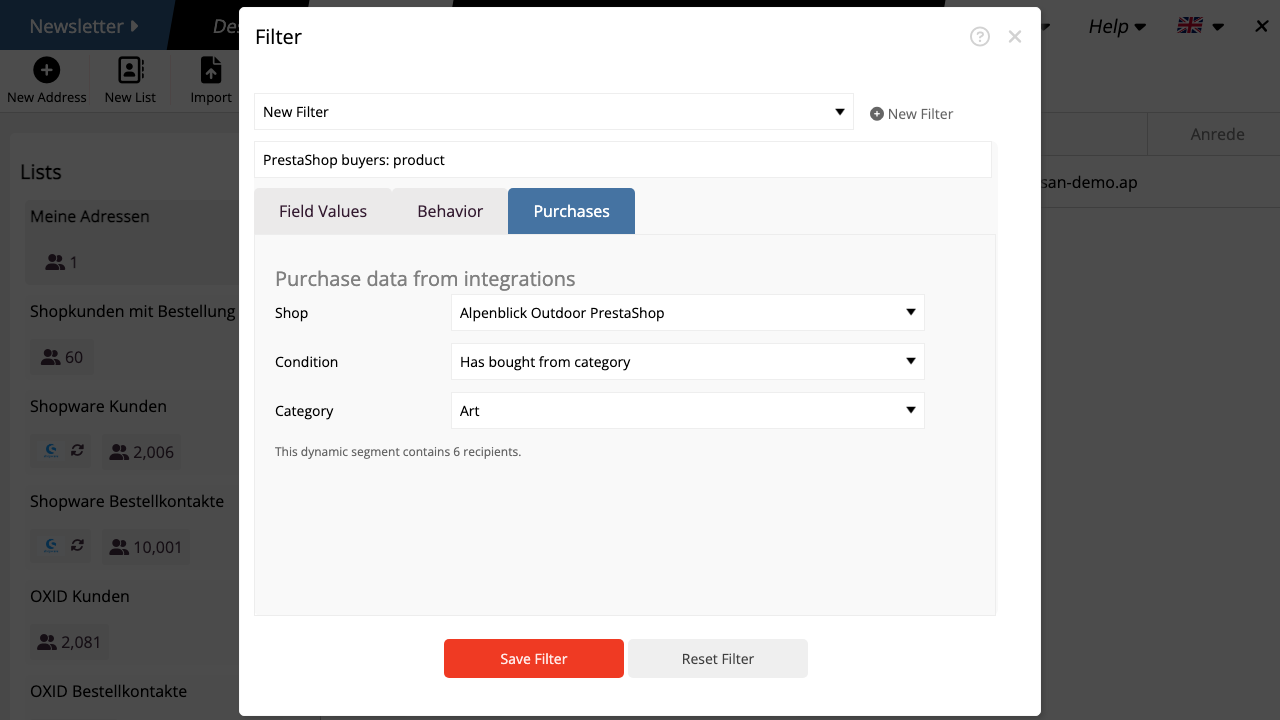Click the filter name input field

[623, 160]
